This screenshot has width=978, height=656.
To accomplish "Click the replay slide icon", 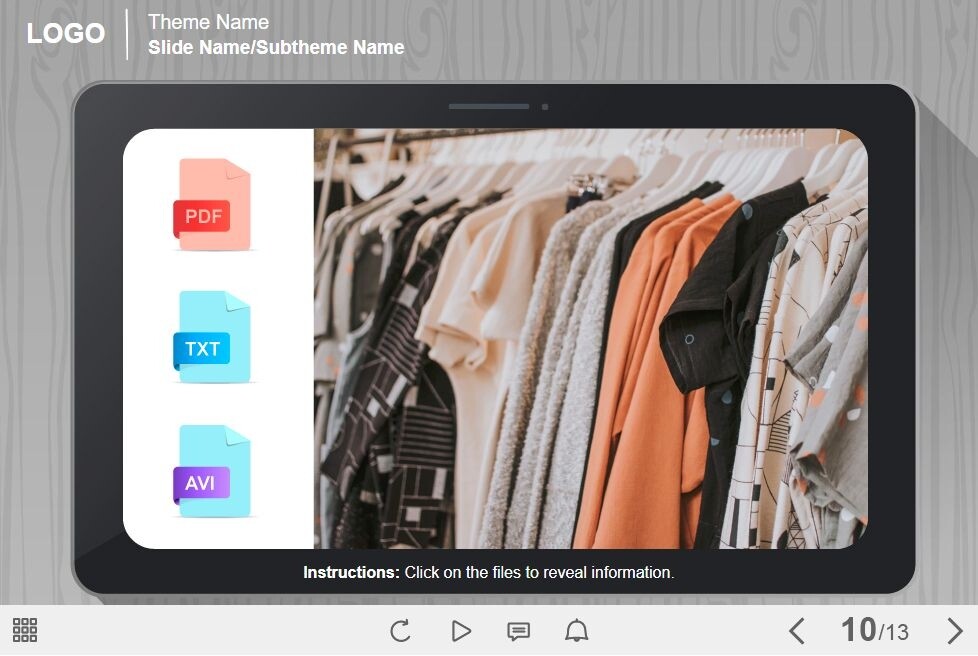I will point(400,631).
